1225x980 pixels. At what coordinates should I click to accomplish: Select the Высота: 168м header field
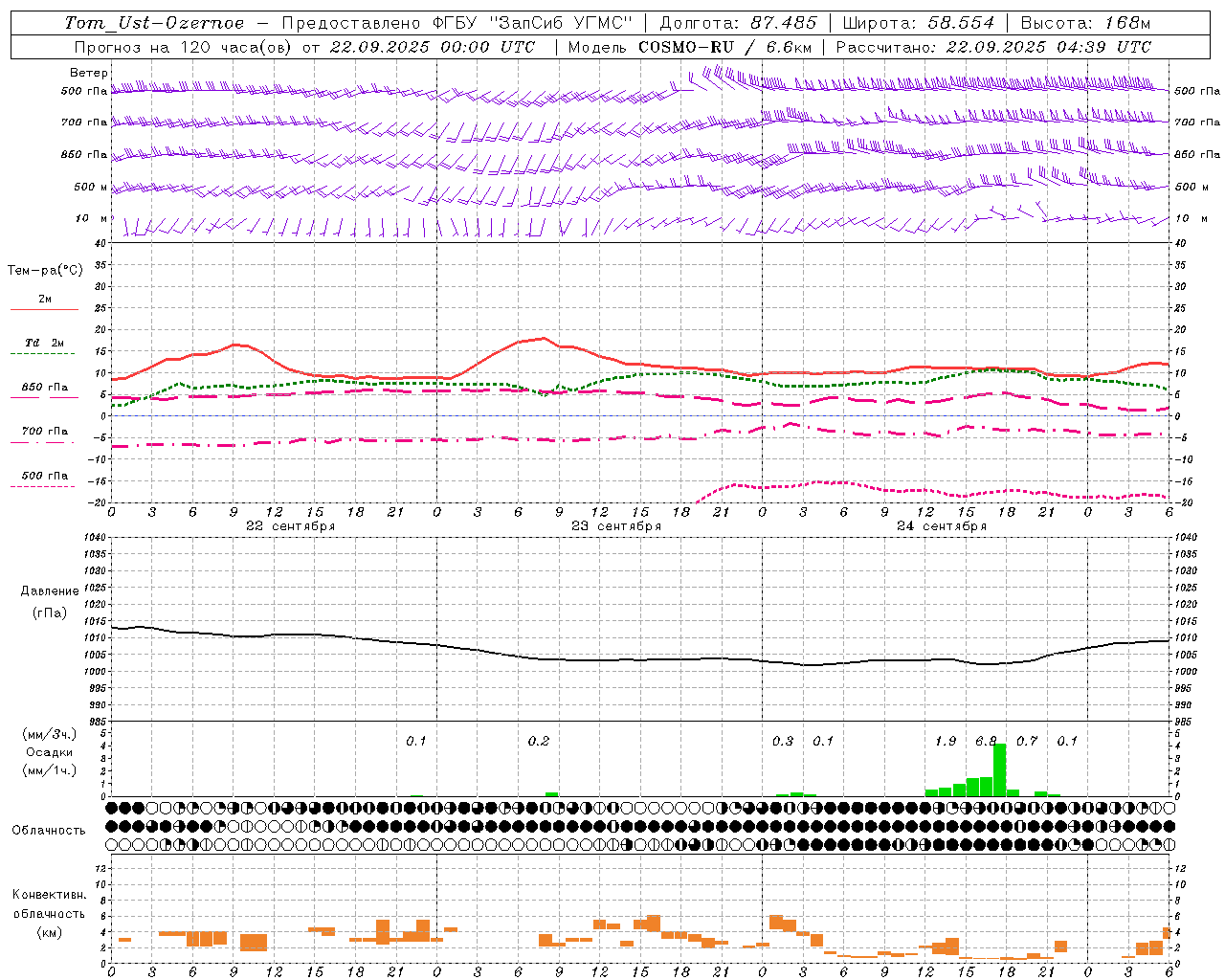click(x=1085, y=22)
